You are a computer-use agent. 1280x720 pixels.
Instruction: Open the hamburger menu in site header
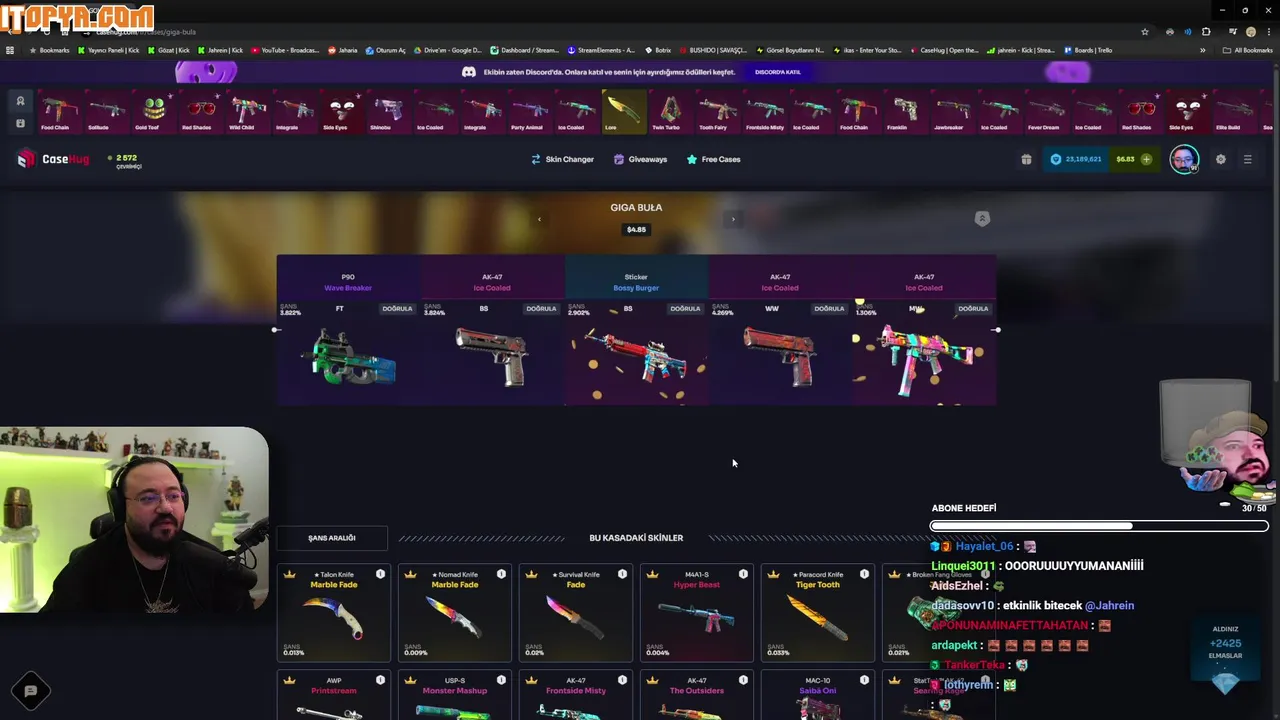click(x=1247, y=159)
